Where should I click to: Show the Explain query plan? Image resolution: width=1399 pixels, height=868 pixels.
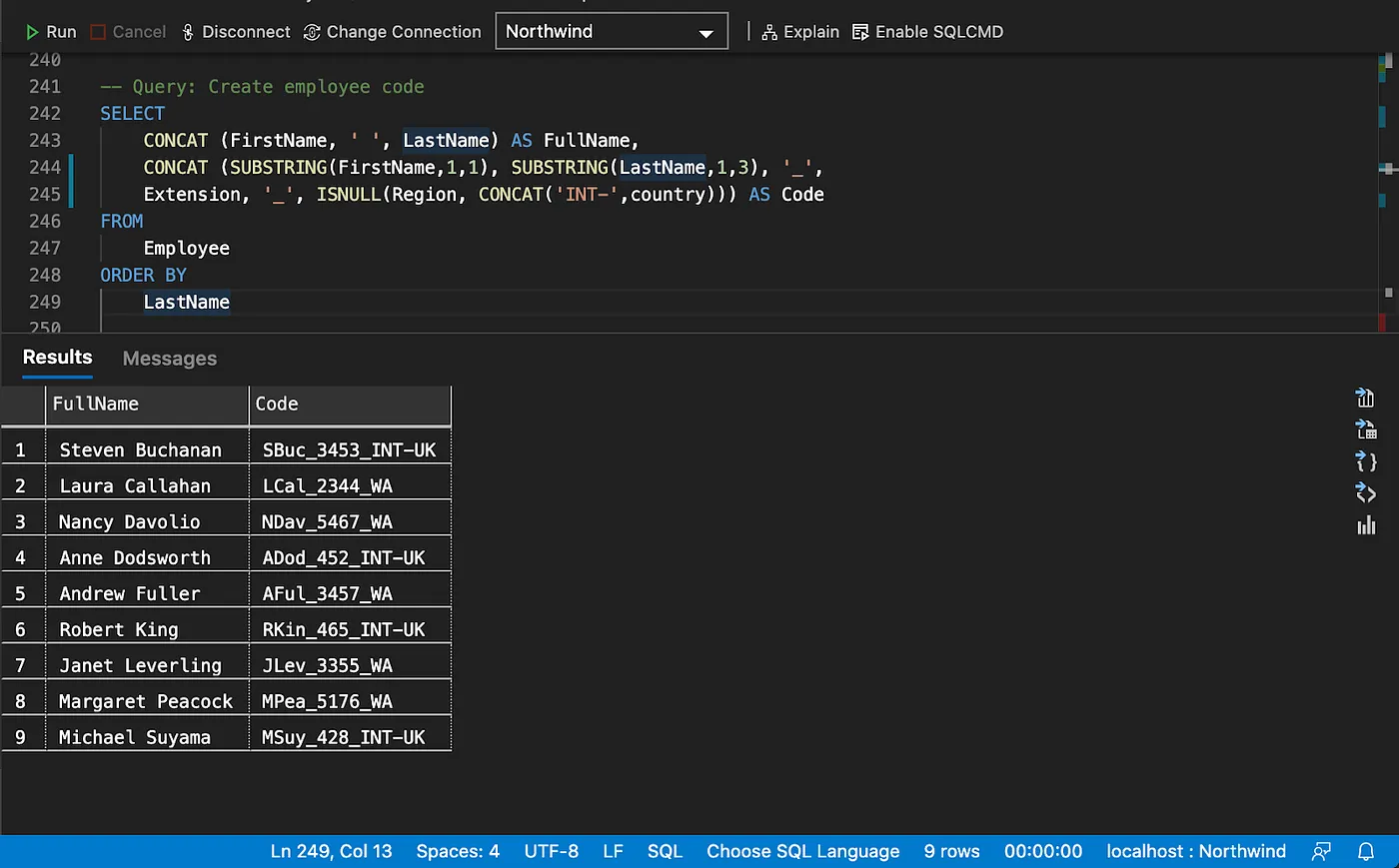(x=800, y=32)
